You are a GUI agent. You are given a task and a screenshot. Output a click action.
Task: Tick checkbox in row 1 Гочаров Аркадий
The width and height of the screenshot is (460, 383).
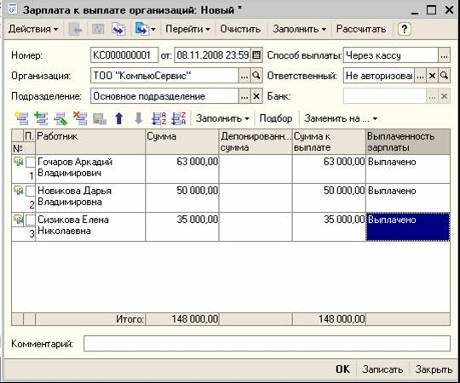[x=30, y=162]
